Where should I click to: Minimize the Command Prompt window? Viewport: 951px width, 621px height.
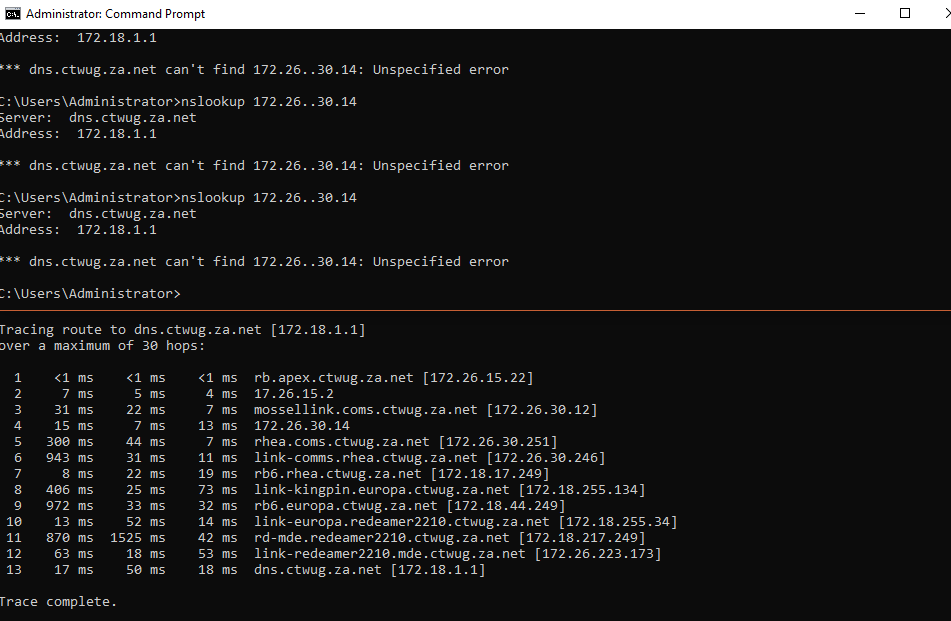[859, 13]
